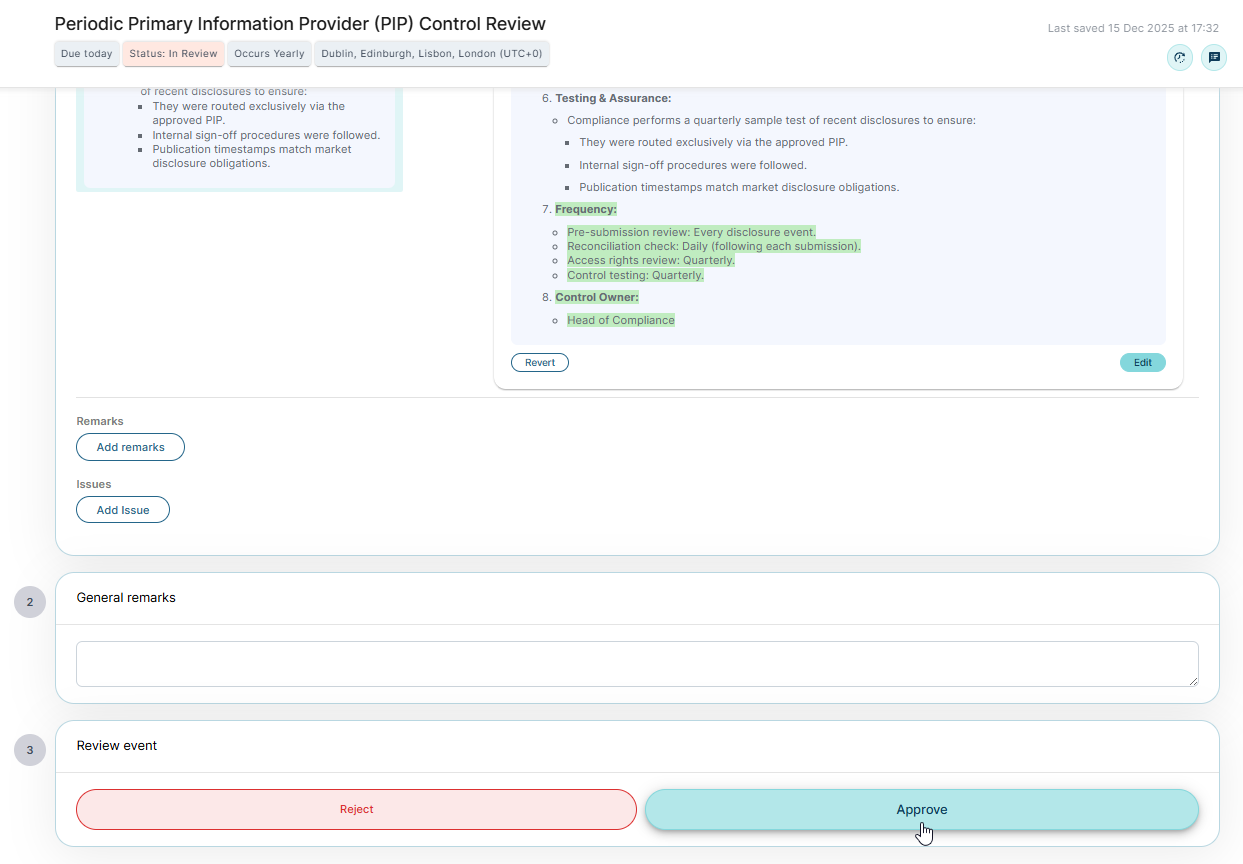1243x864 pixels.
Task: Click the Review event section header
Action: click(x=117, y=746)
